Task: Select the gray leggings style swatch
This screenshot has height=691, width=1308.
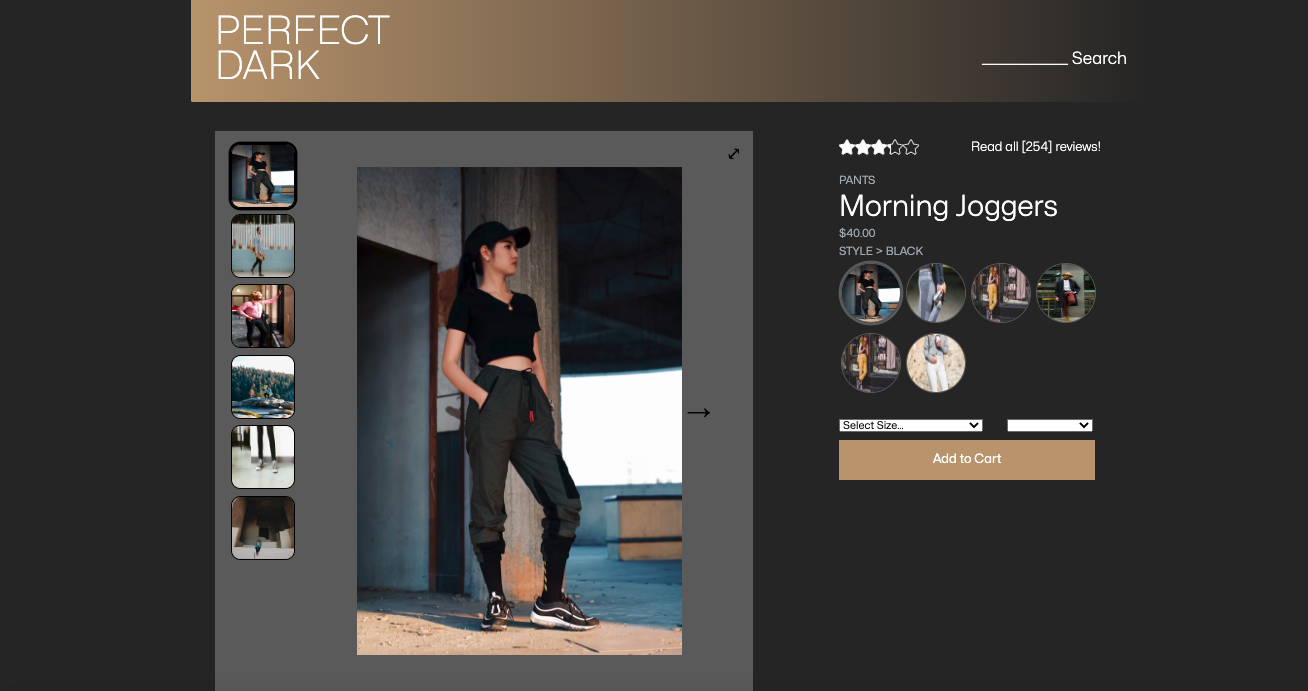Action: [x=936, y=293]
